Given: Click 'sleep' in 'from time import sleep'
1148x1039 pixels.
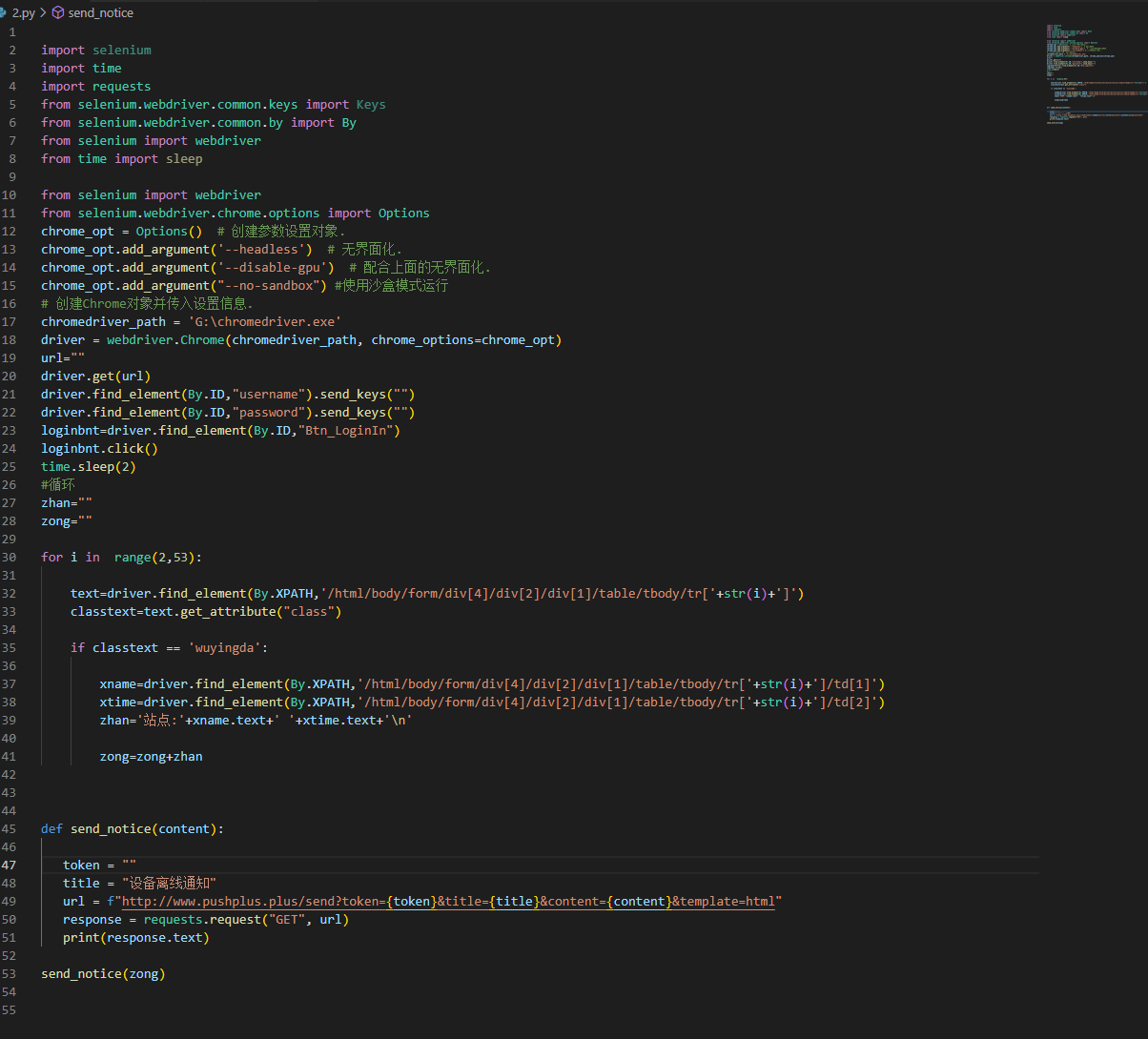Looking at the screenshot, I should (x=184, y=158).
